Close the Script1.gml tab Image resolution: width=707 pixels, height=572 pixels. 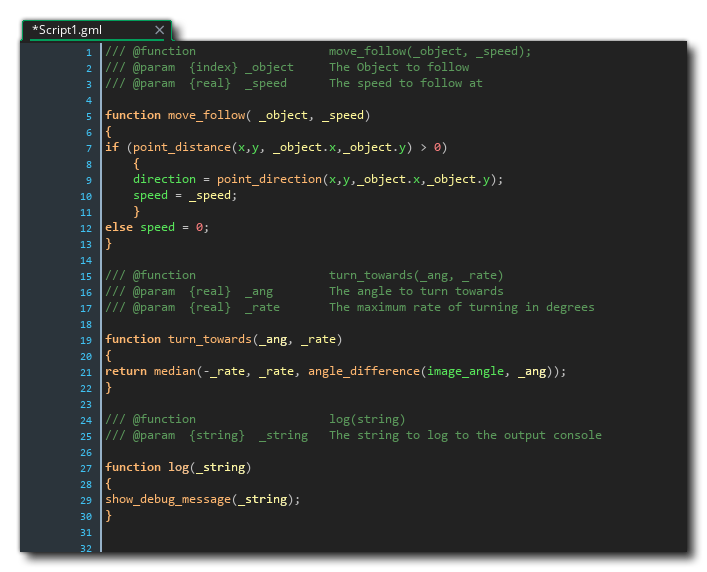tap(160, 30)
